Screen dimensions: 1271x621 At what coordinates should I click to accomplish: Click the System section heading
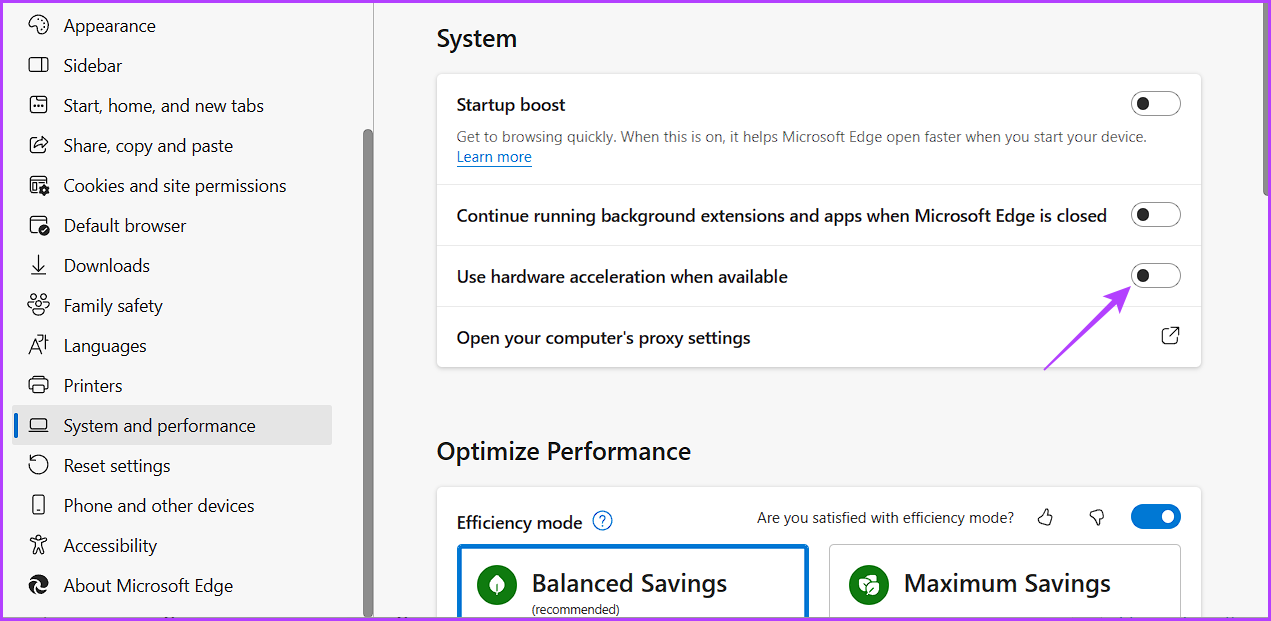click(477, 39)
